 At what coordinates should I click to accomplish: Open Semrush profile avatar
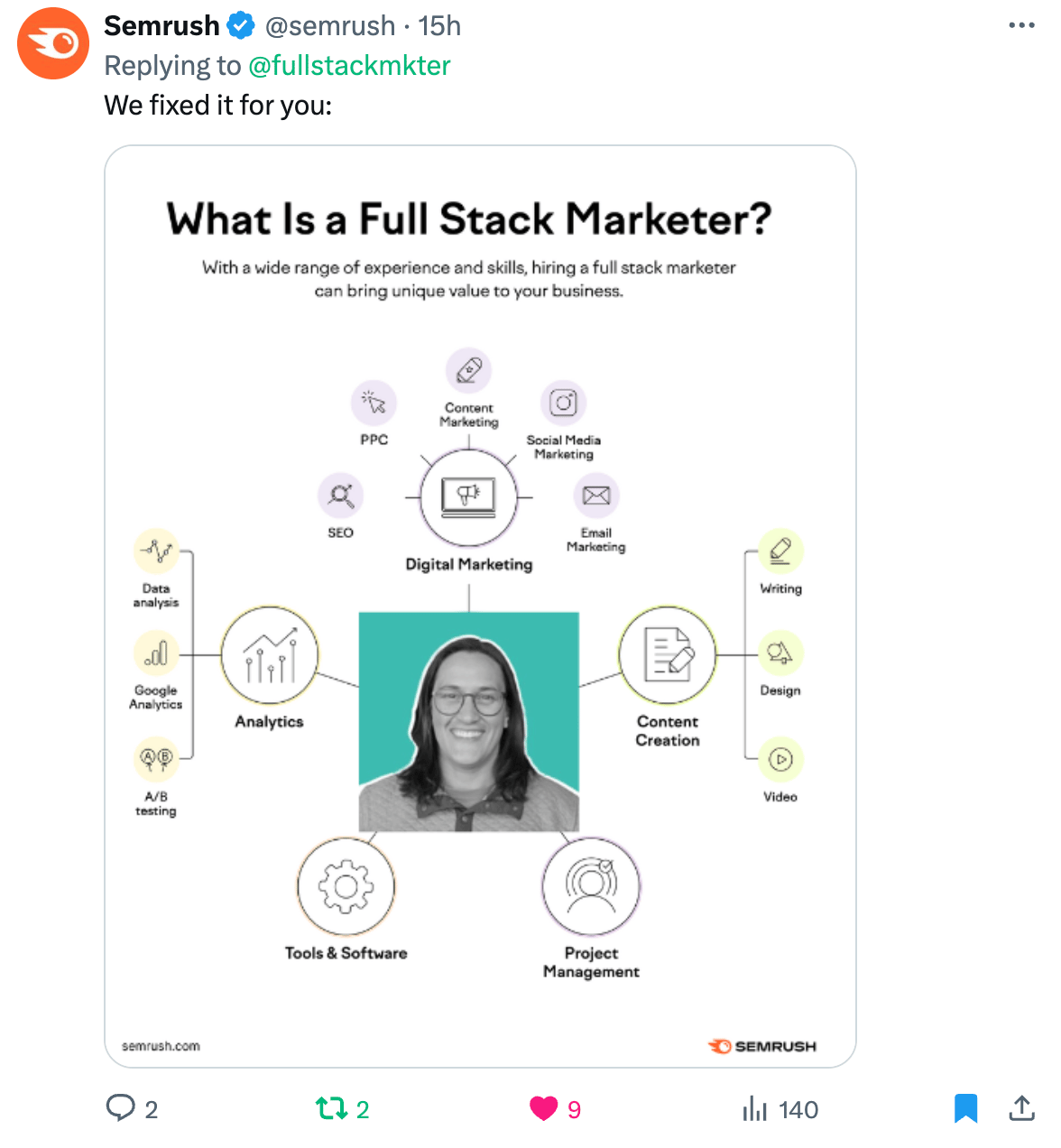point(53,43)
